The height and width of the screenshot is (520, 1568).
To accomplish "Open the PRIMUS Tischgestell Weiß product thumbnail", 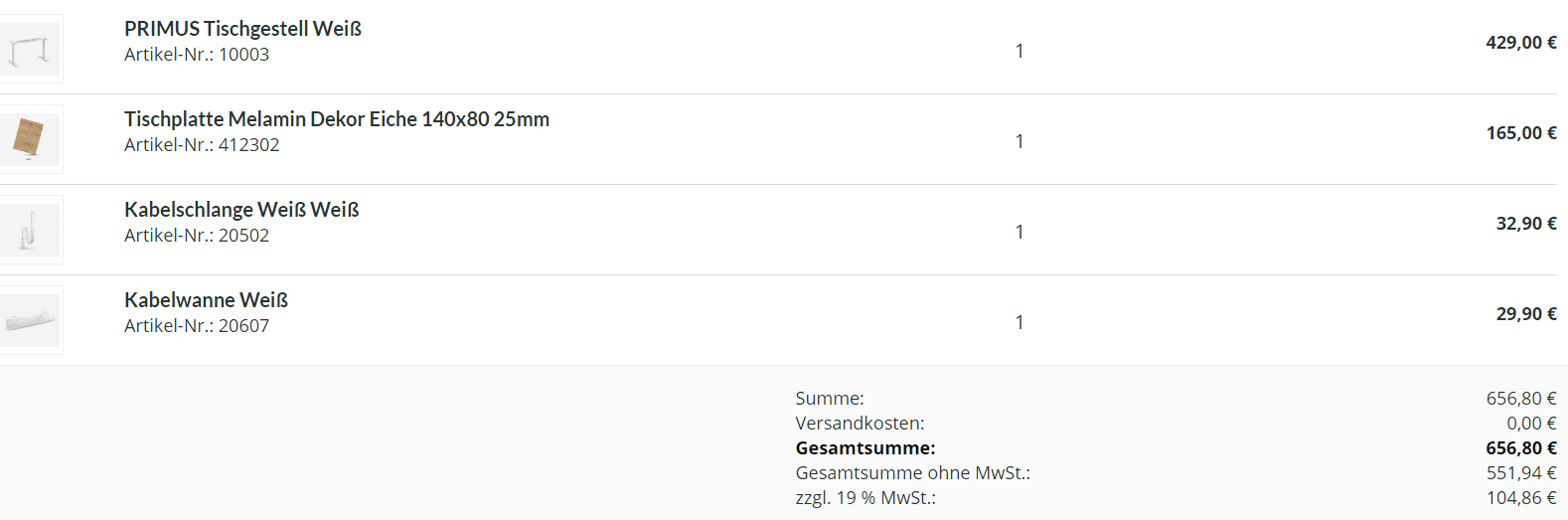I will [30, 49].
